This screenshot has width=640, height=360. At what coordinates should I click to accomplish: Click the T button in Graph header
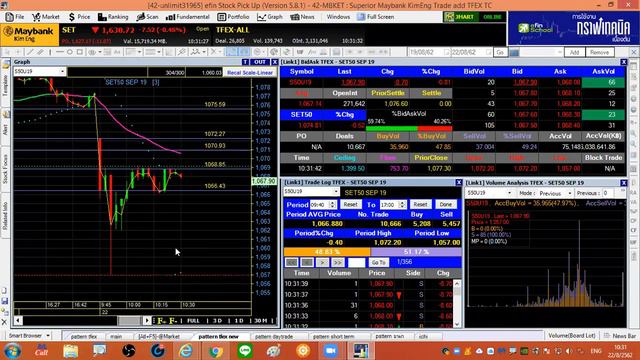(x=245, y=62)
